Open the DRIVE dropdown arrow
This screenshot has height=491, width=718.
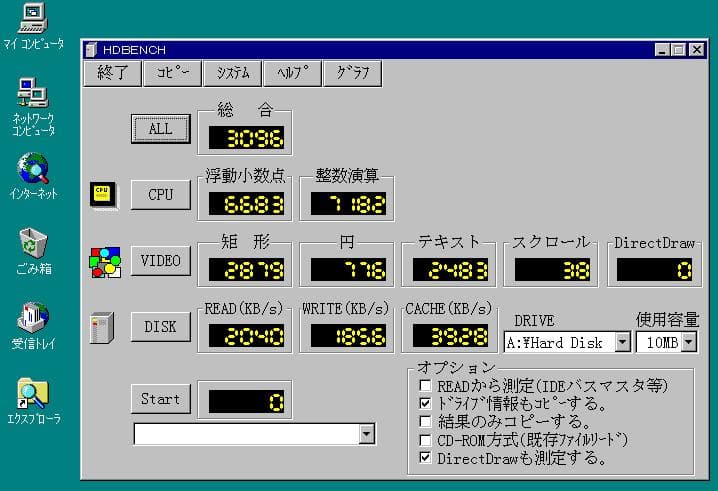622,342
